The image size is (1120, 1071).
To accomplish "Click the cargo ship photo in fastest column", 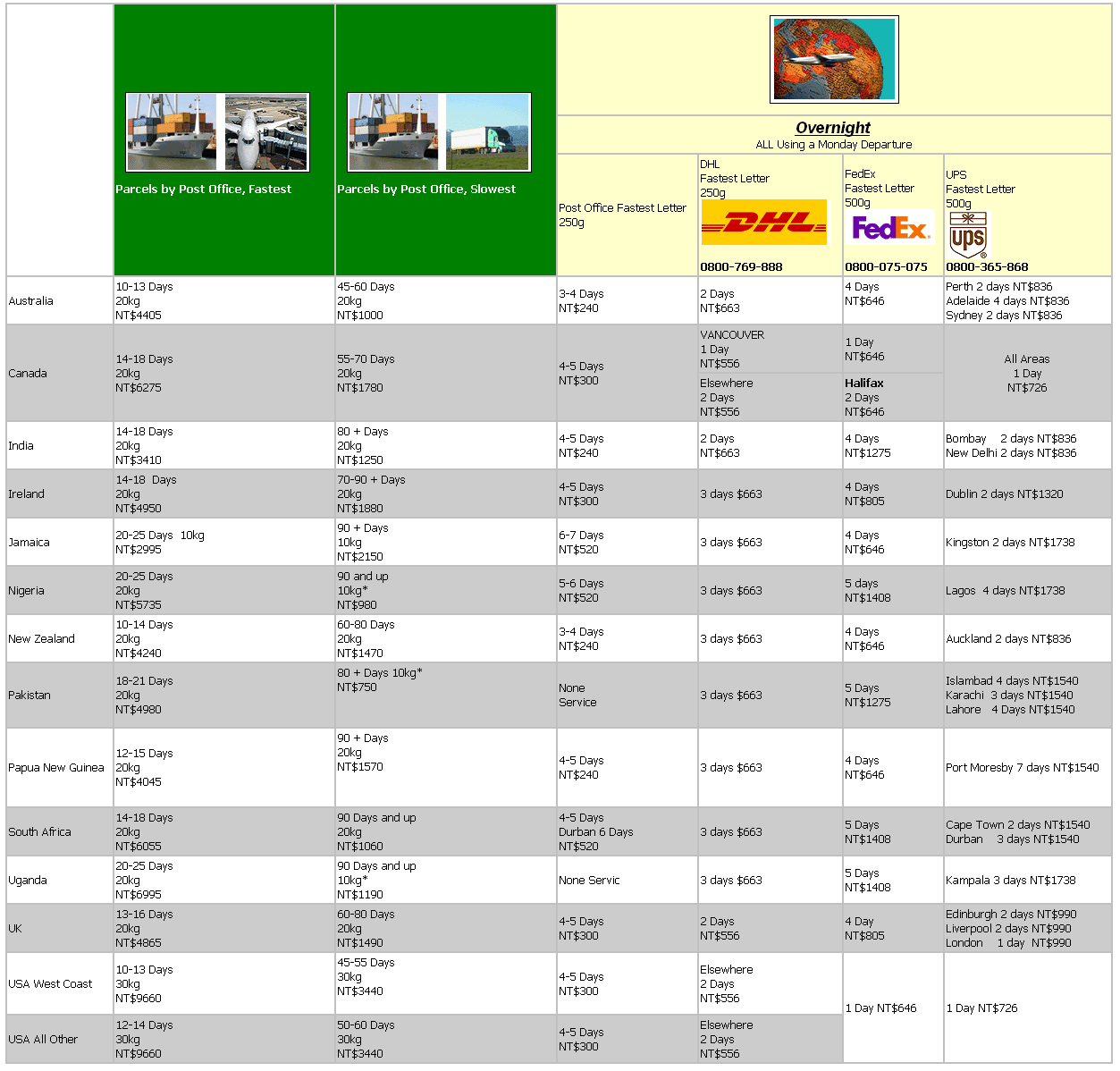I will tap(172, 132).
